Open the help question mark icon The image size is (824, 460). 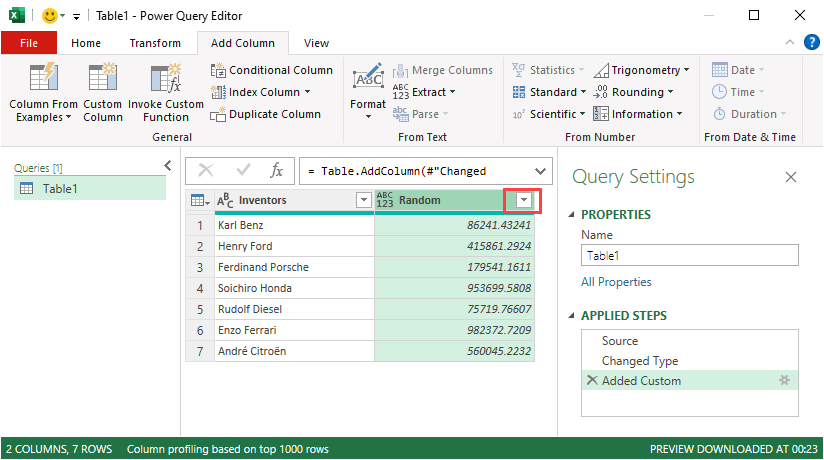click(811, 42)
